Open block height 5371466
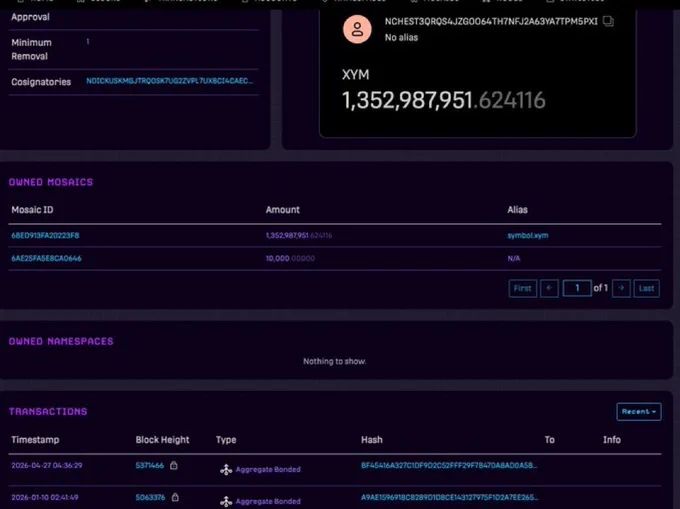The height and width of the screenshot is (509, 680). (150, 466)
